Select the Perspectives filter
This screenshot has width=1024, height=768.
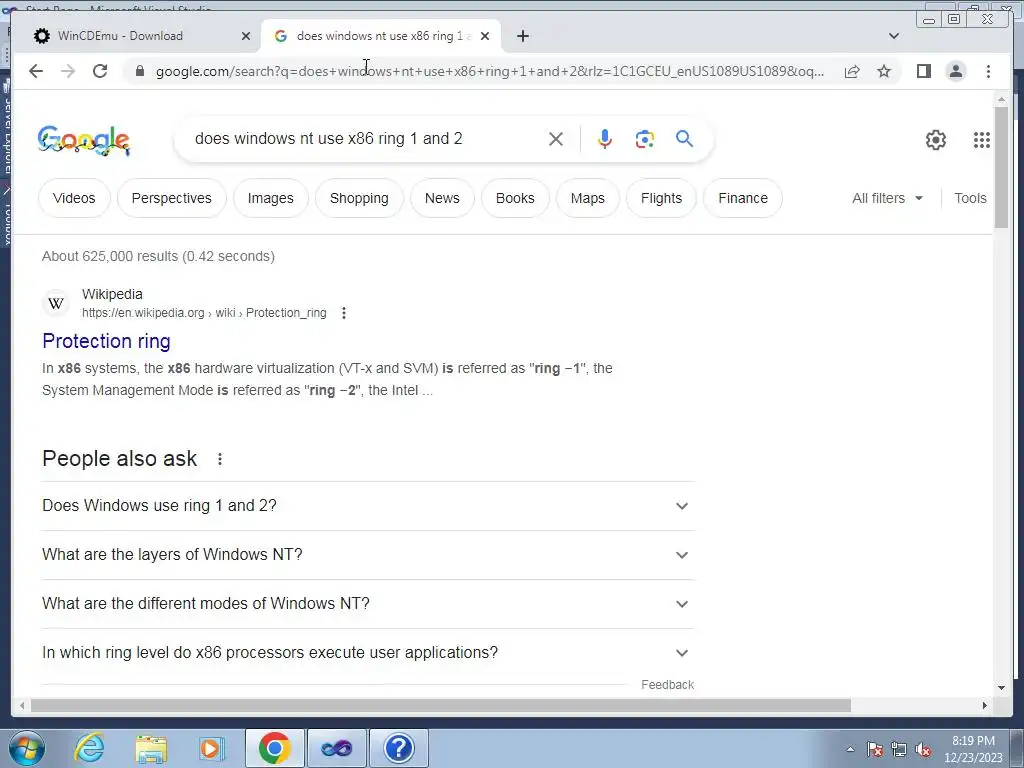[172, 198]
